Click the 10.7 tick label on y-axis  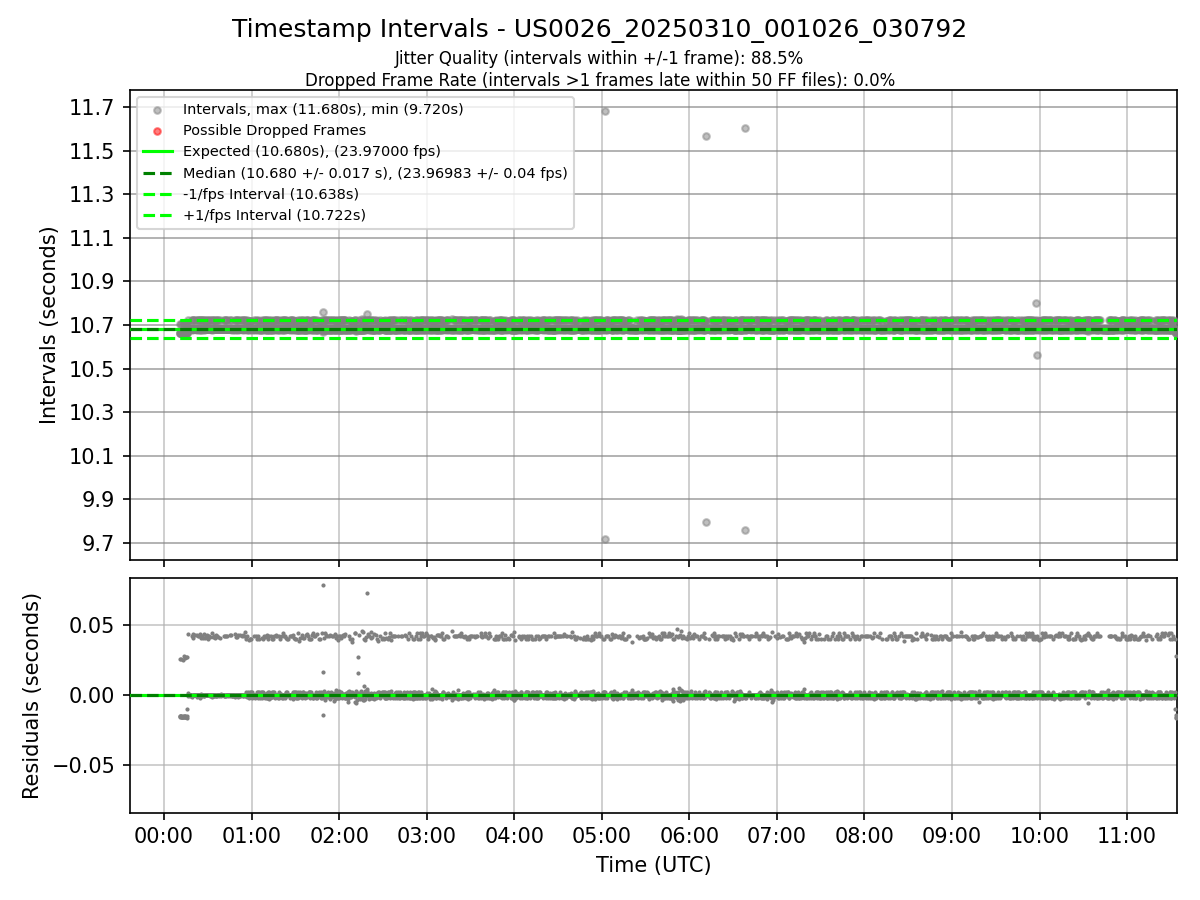93,326
